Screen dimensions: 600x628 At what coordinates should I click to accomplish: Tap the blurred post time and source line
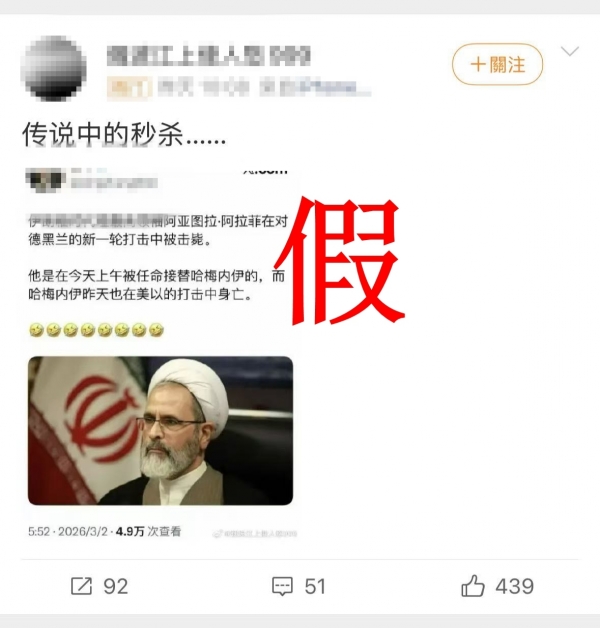pos(264,88)
